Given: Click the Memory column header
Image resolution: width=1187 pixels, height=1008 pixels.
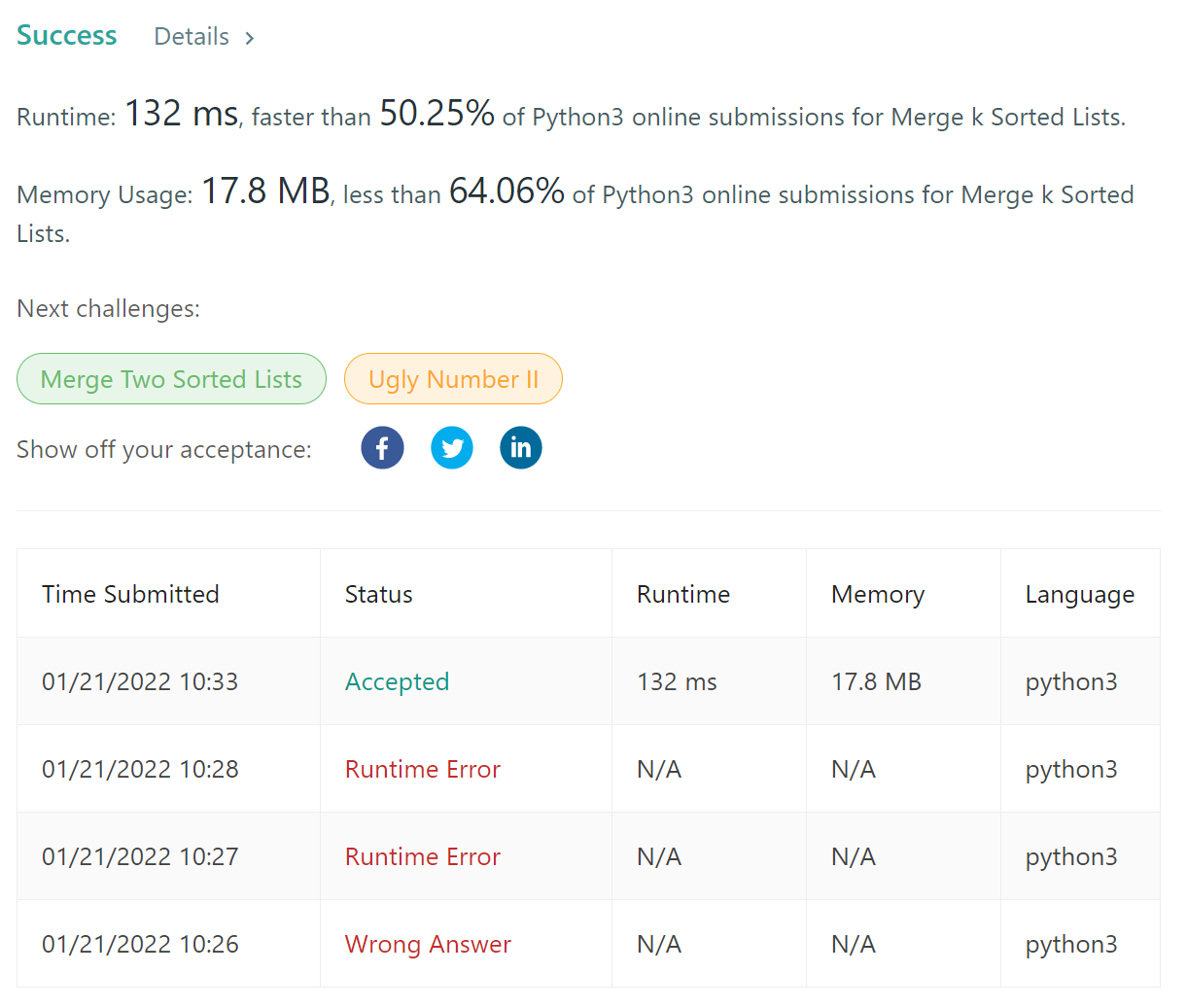Looking at the screenshot, I should click(877, 594).
